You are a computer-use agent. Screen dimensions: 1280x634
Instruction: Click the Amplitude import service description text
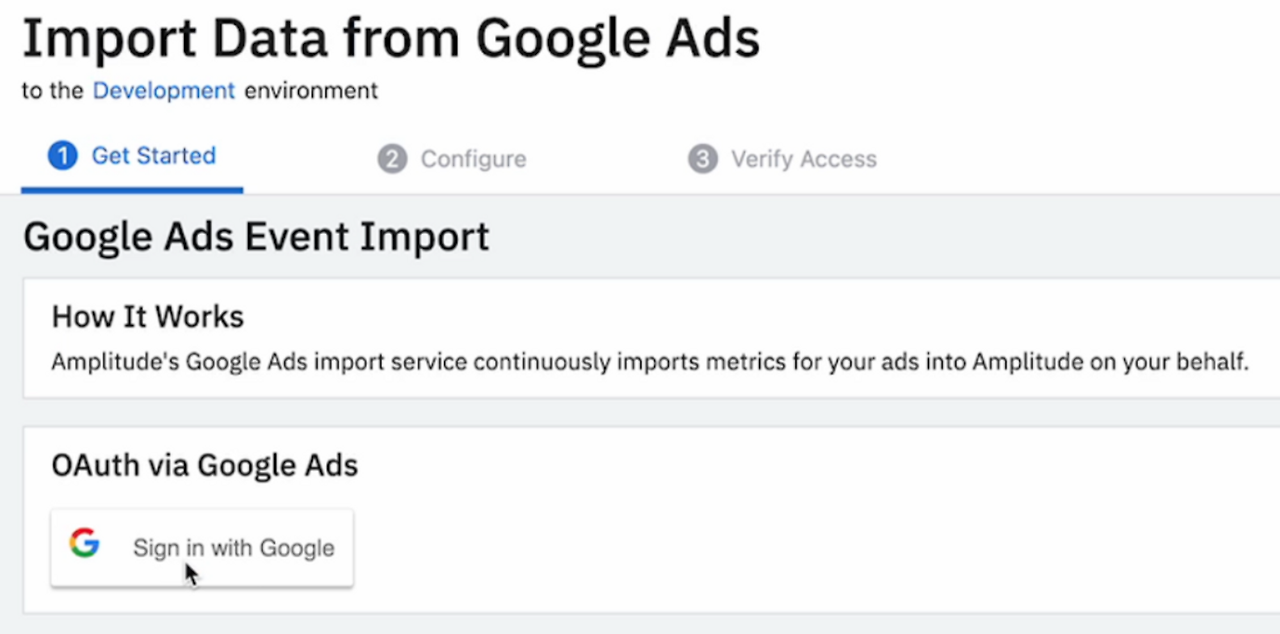point(650,361)
